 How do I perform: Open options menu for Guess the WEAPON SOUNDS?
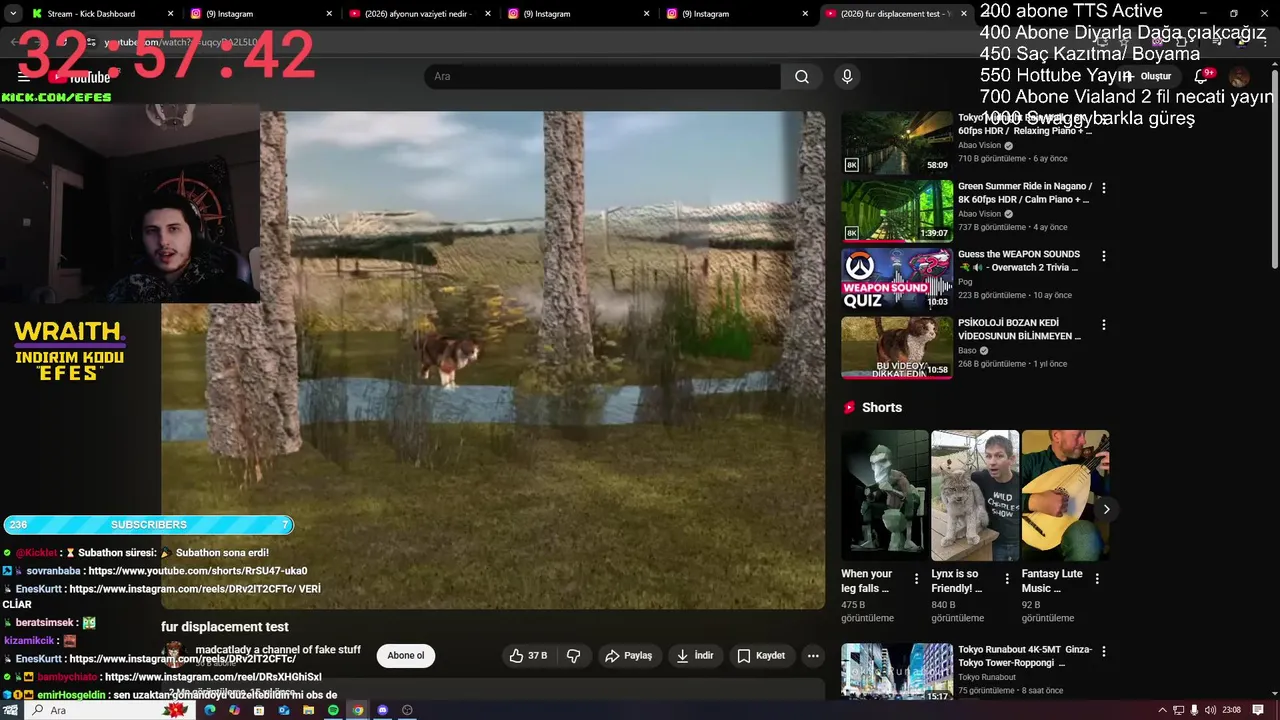(1104, 256)
